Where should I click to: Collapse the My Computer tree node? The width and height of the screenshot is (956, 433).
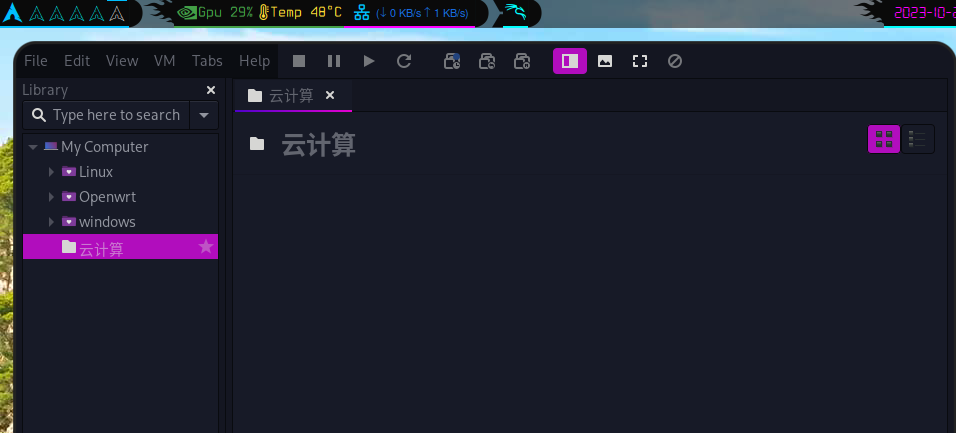point(34,147)
